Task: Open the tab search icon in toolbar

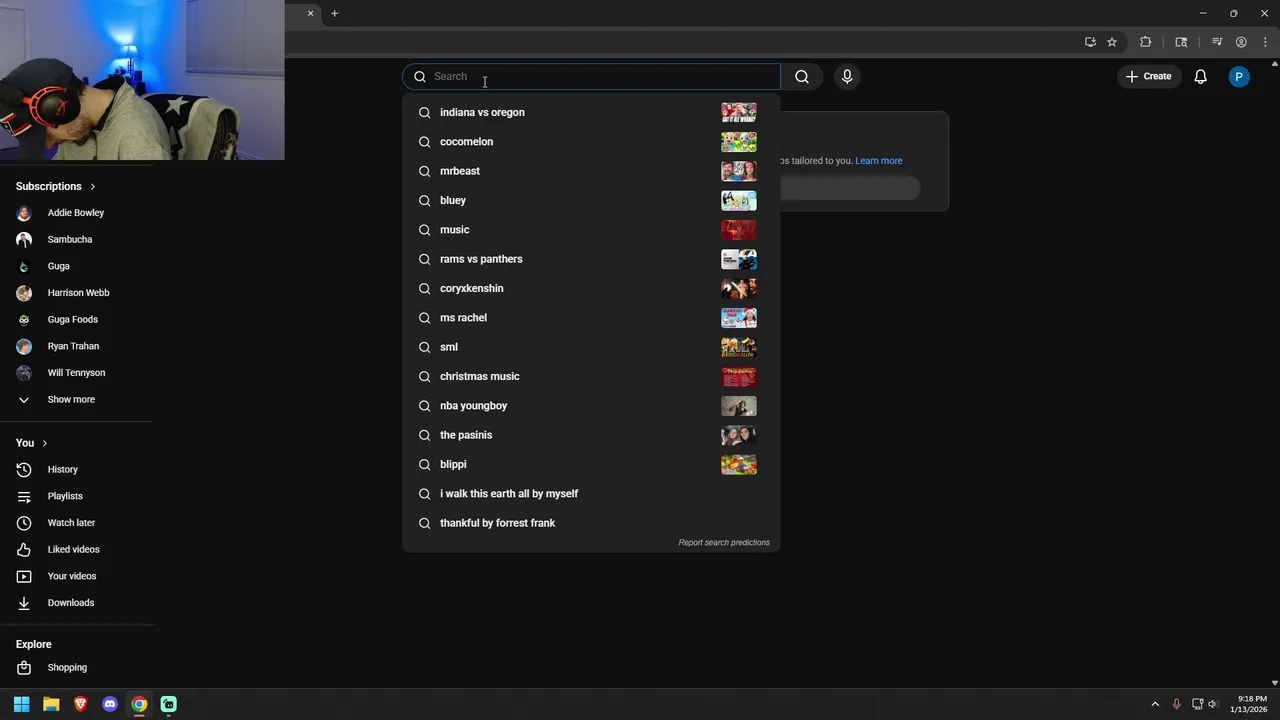Action: point(1181,42)
